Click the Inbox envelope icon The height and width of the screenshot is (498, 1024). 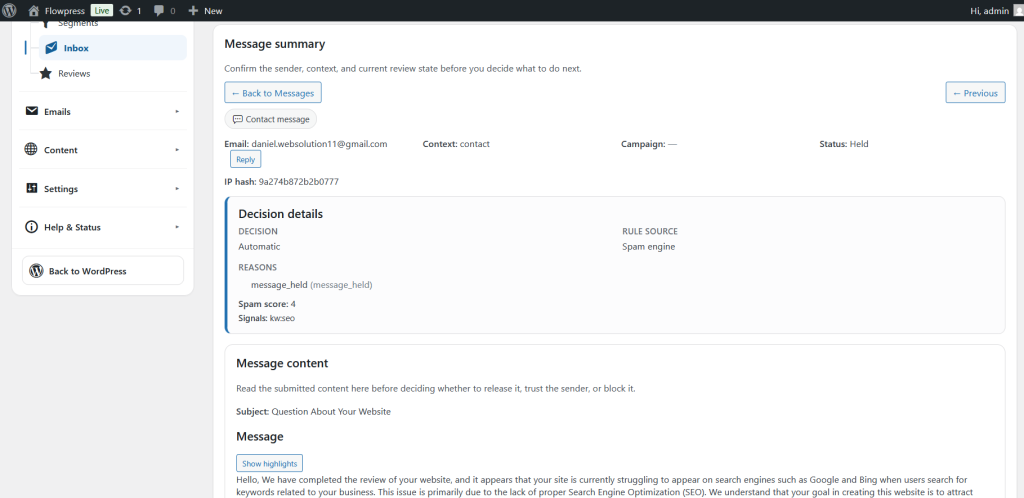click(52, 48)
